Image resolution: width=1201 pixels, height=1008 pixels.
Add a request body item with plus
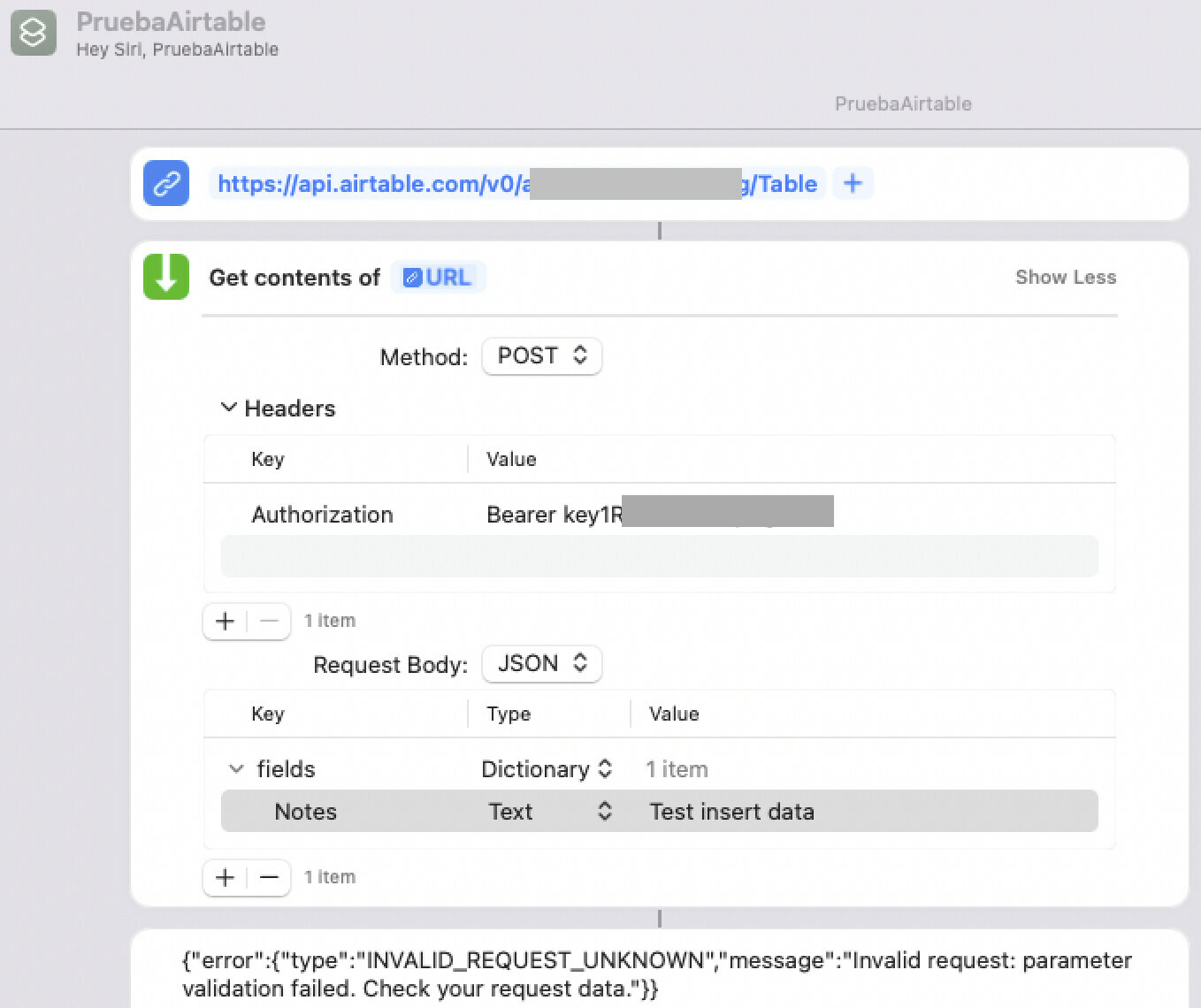click(225, 877)
